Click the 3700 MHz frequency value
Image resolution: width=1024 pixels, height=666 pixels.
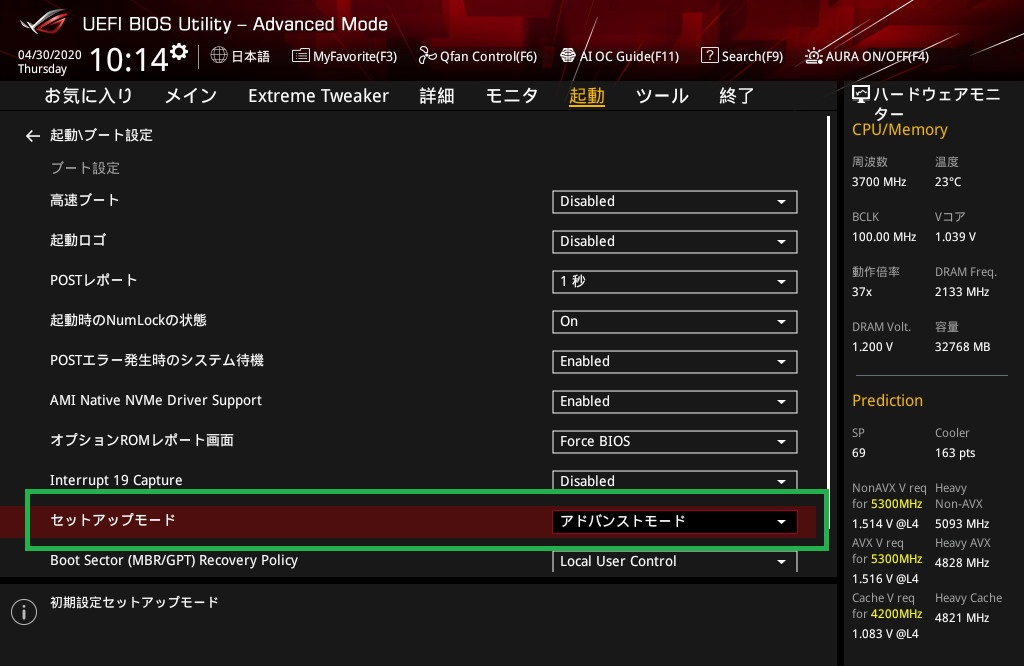click(878, 182)
